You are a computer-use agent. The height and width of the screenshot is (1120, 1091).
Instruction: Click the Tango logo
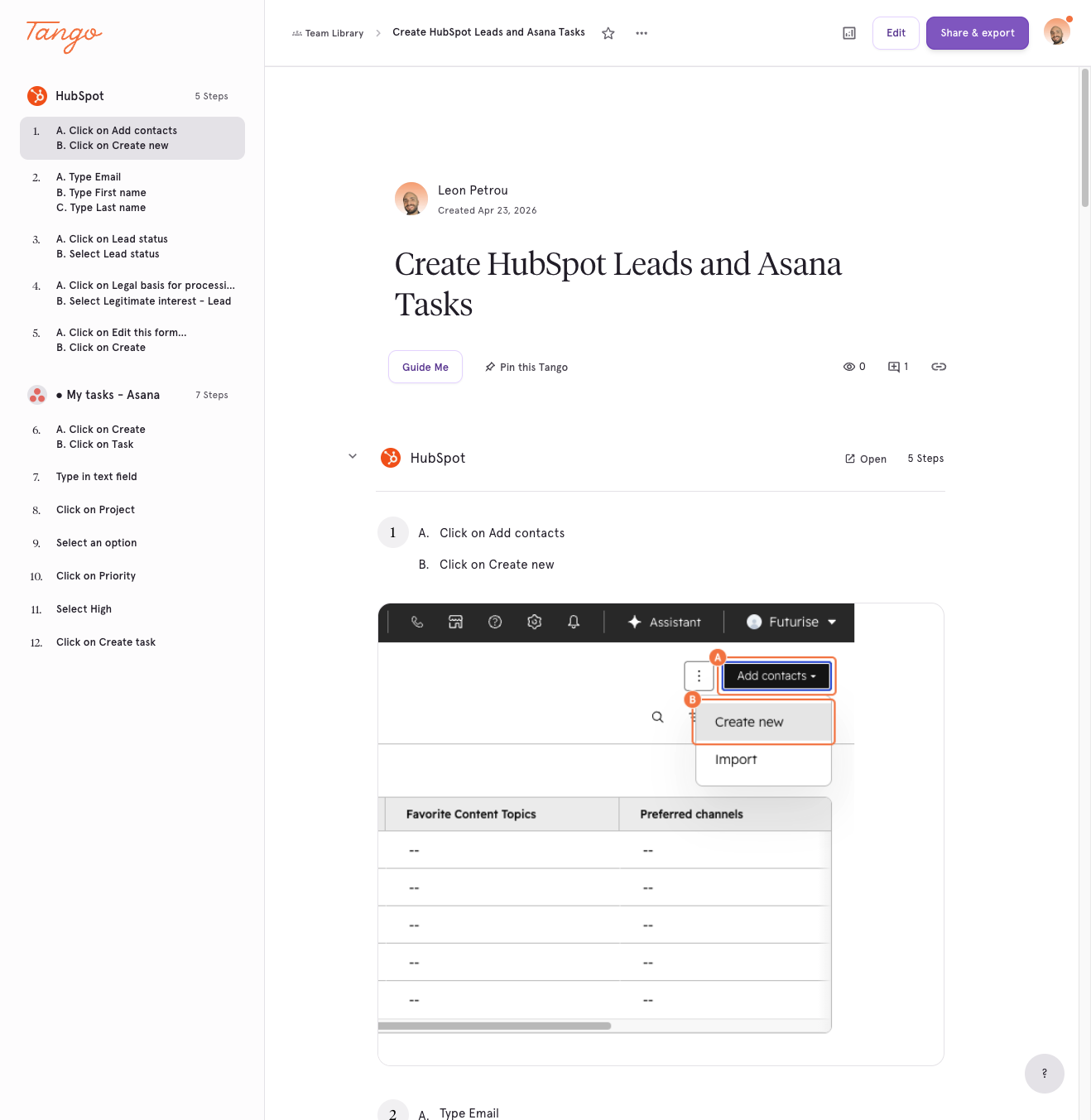(64, 36)
